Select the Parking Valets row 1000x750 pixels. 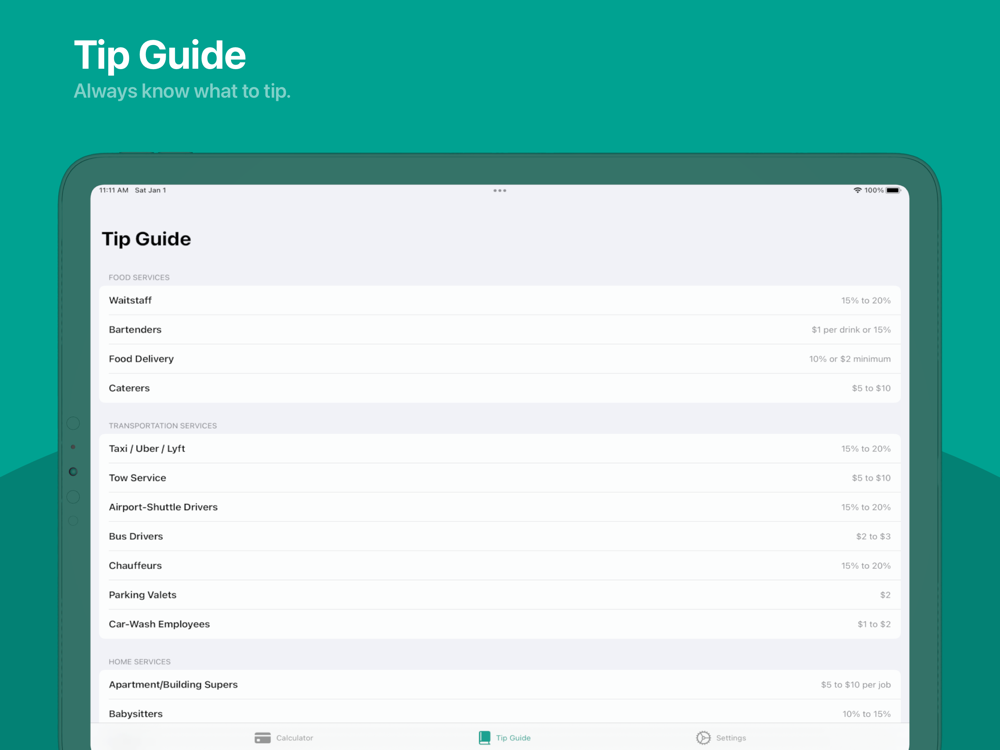(500, 595)
